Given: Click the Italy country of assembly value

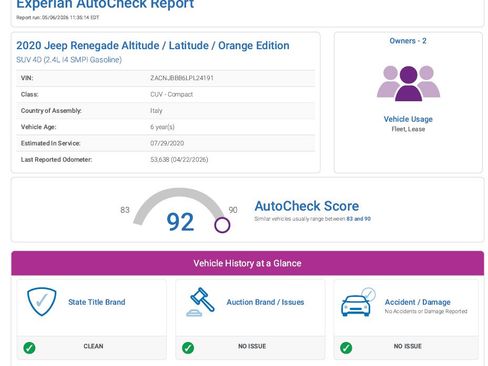Looking at the screenshot, I should (156, 111).
